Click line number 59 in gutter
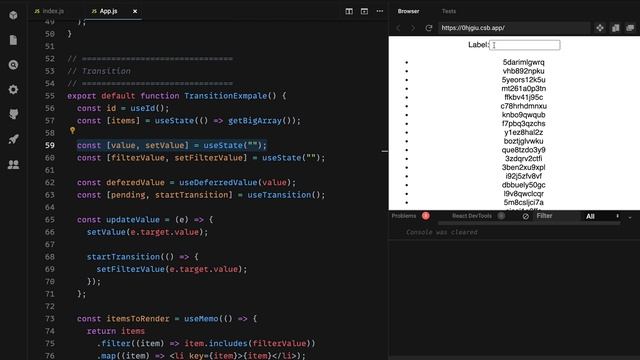640x360 pixels. pyautogui.click(x=49, y=145)
